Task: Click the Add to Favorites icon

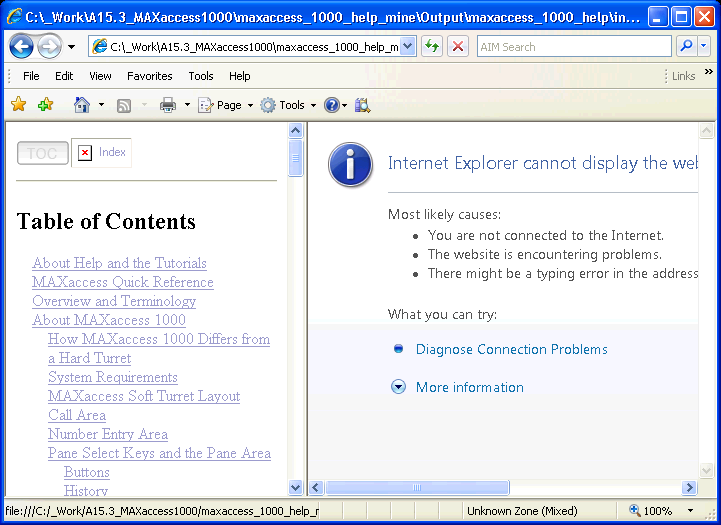Action: tap(45, 104)
